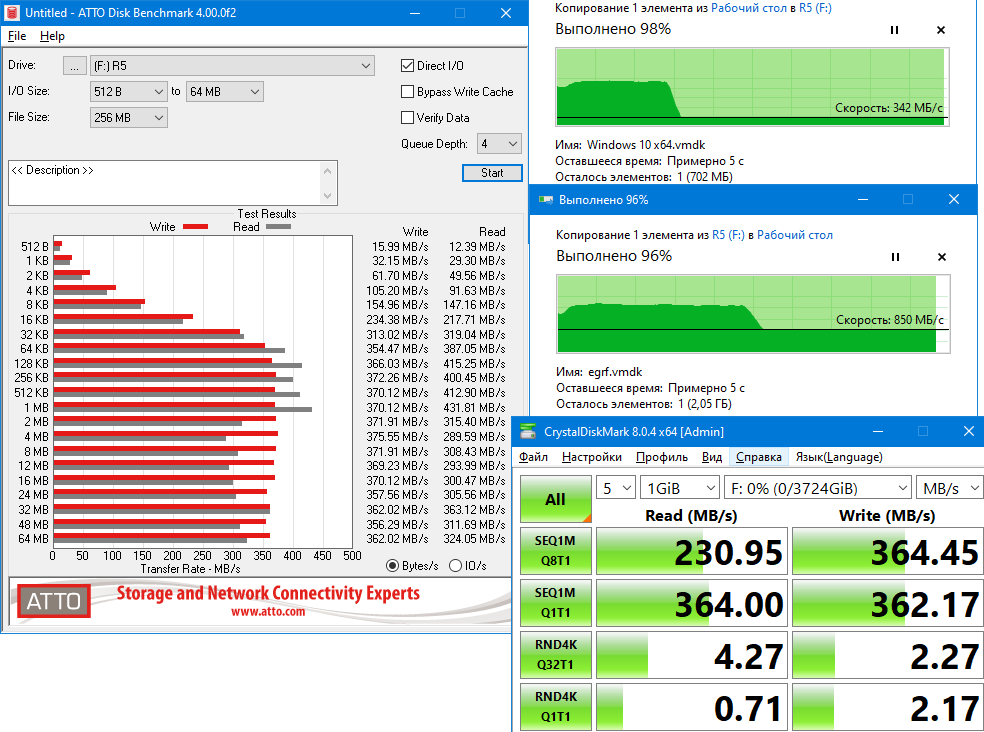This screenshot has height=732, width=984.
Task: Pause the copy to R5 (F:) at 98%
Action: pos(894,30)
